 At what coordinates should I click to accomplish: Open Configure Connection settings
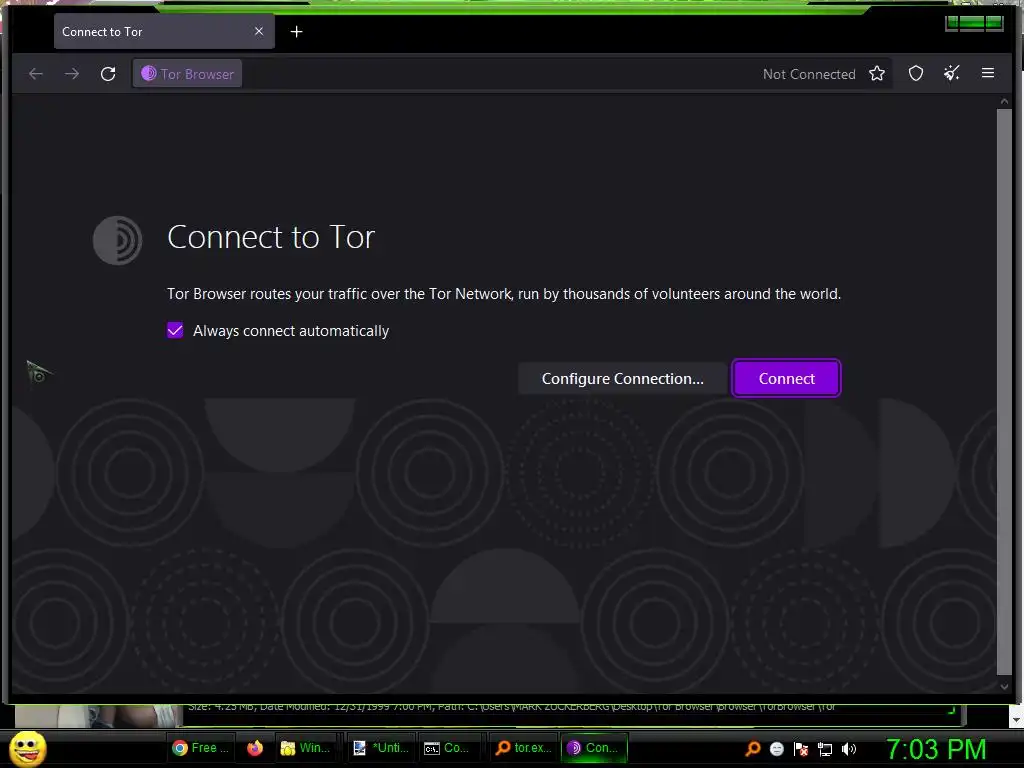pos(622,378)
